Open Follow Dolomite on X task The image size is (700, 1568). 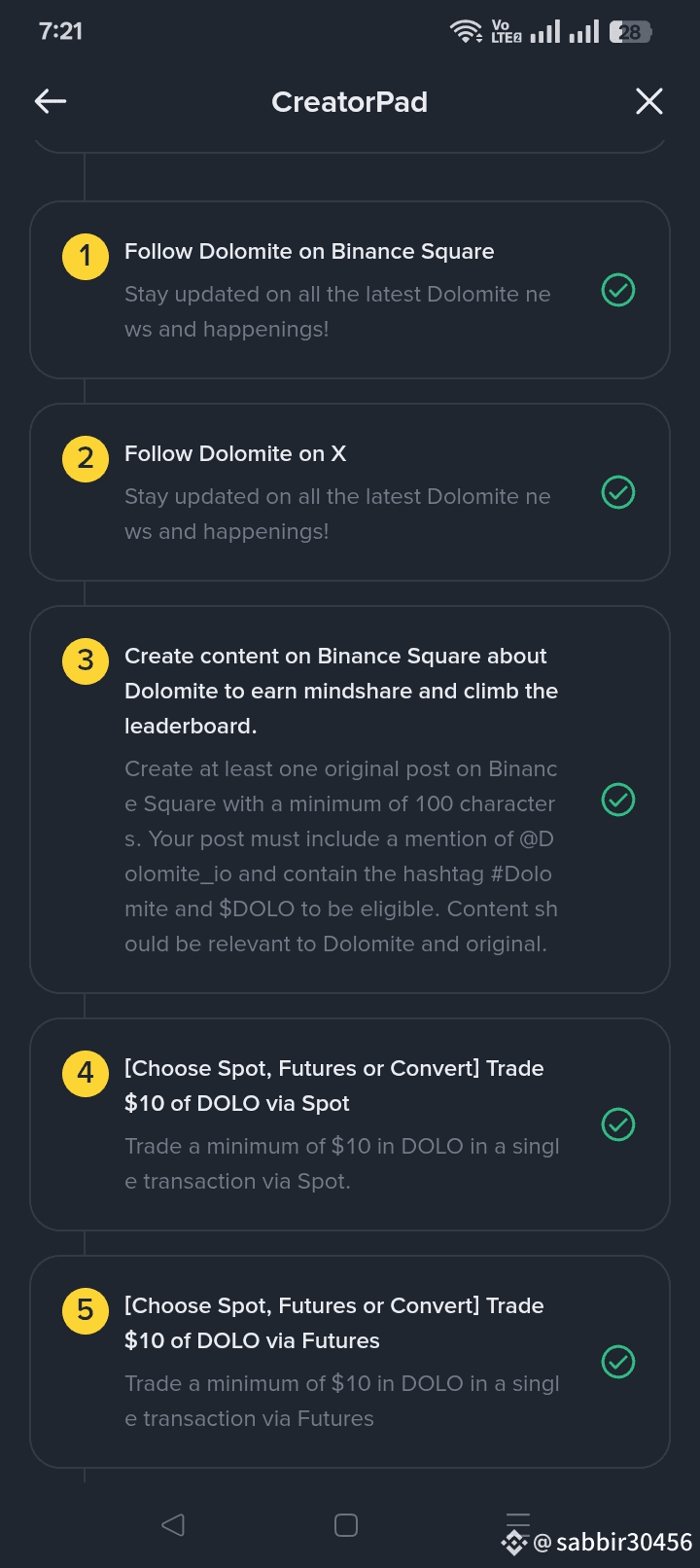[235, 454]
